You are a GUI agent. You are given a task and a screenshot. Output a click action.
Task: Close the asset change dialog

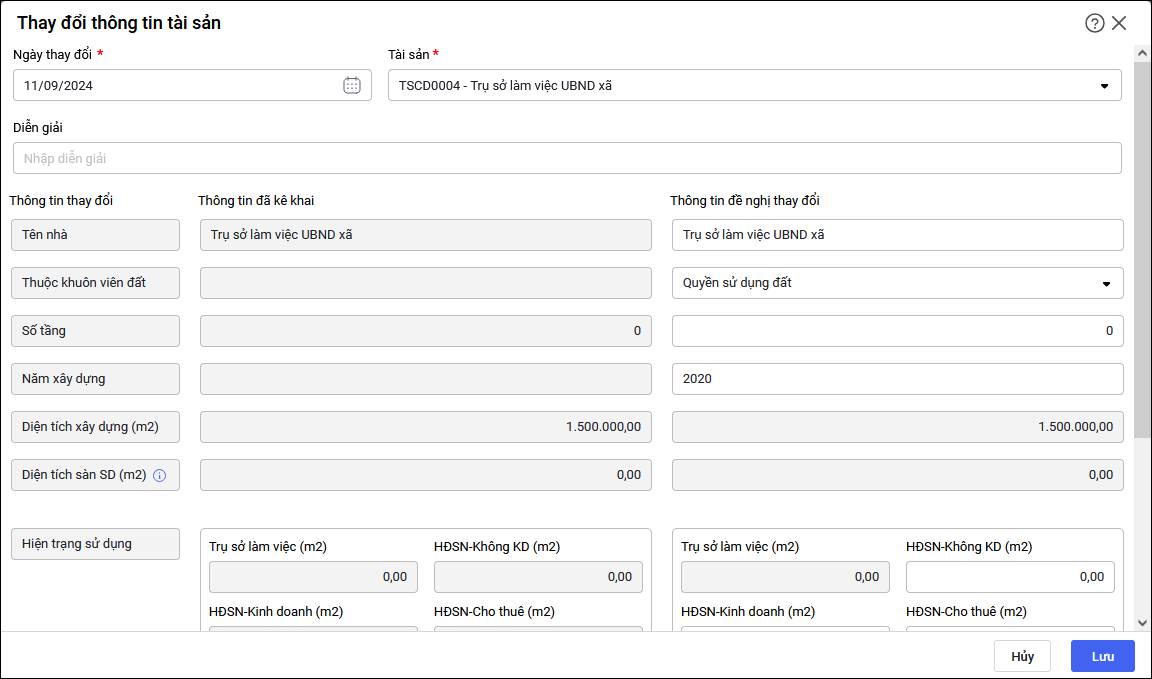point(1119,23)
